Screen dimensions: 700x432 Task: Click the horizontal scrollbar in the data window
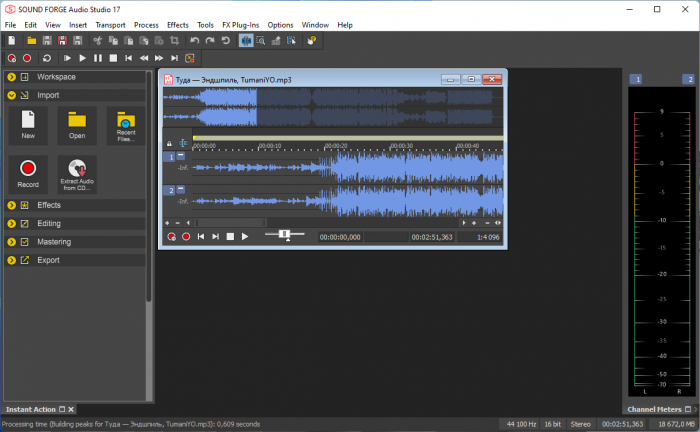[231, 223]
